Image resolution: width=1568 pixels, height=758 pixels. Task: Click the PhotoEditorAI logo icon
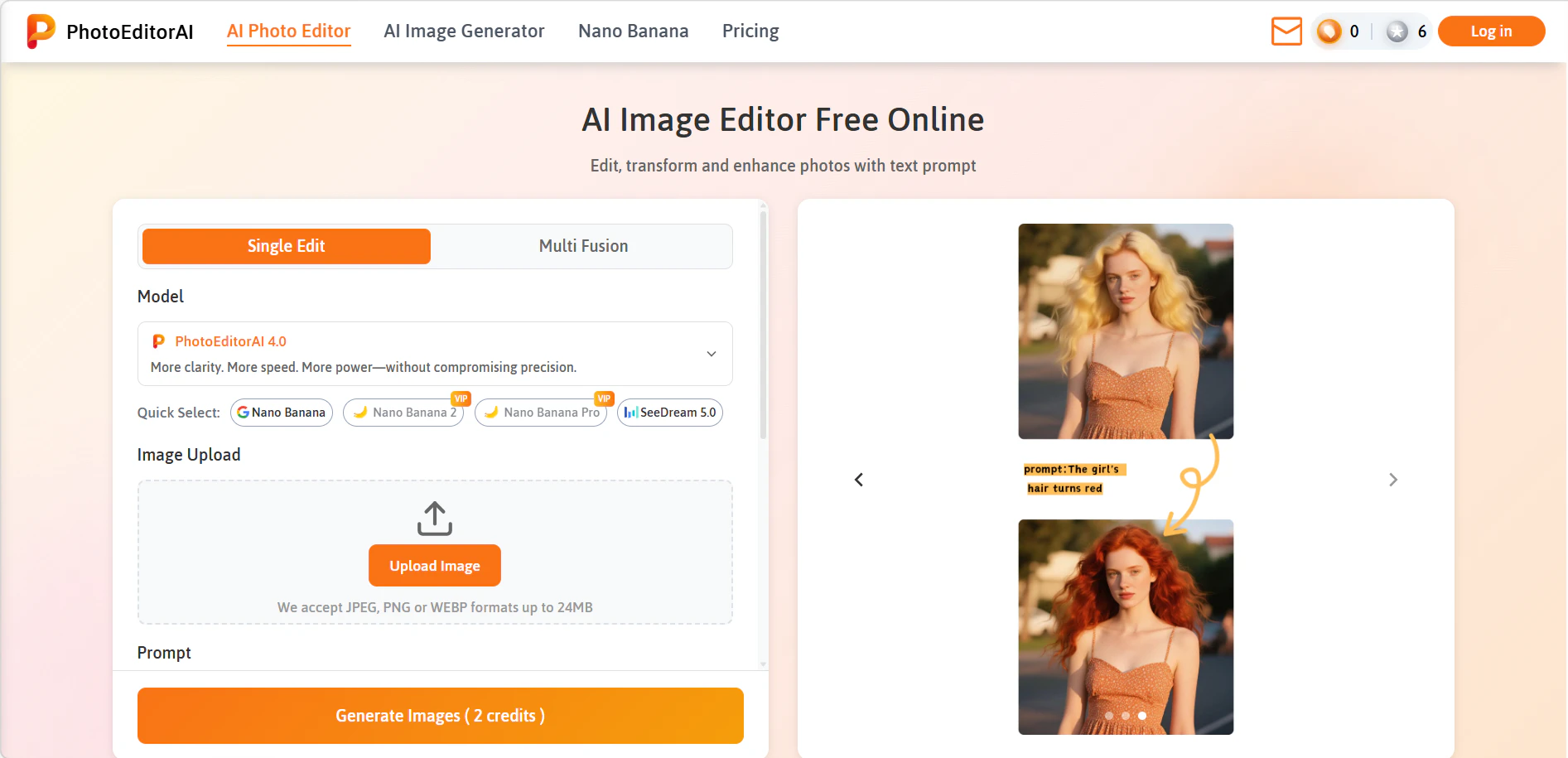click(x=41, y=31)
